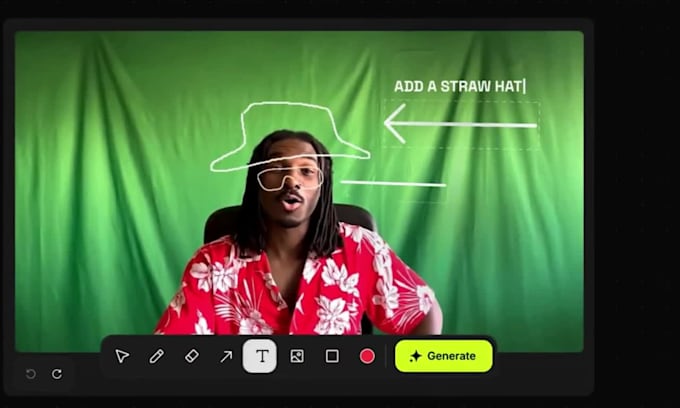Select the rectangle shape tool
The width and height of the screenshot is (680, 408).
pyautogui.click(x=332, y=356)
